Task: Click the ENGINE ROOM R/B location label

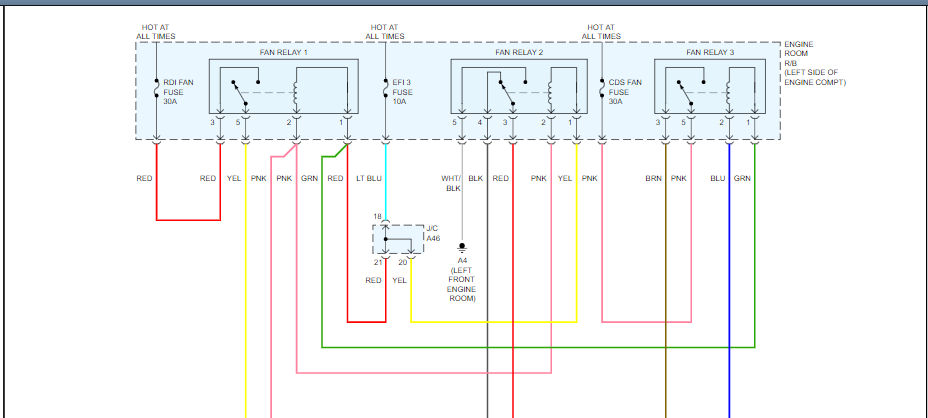Action: (815, 63)
